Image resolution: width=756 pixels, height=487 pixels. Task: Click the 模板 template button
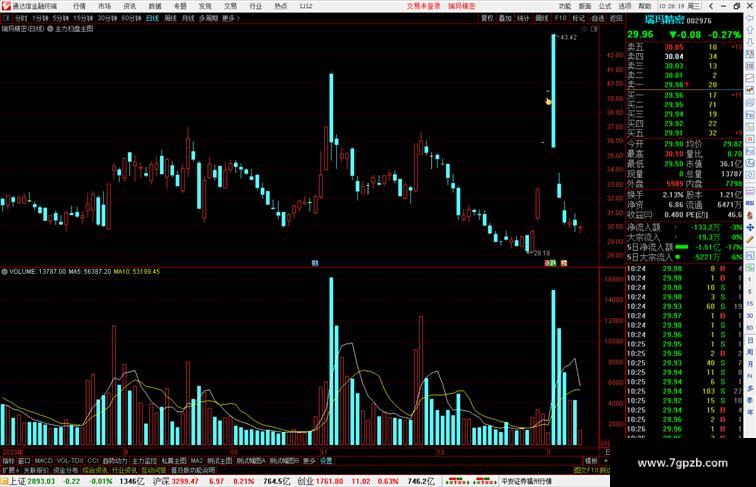click(x=591, y=461)
